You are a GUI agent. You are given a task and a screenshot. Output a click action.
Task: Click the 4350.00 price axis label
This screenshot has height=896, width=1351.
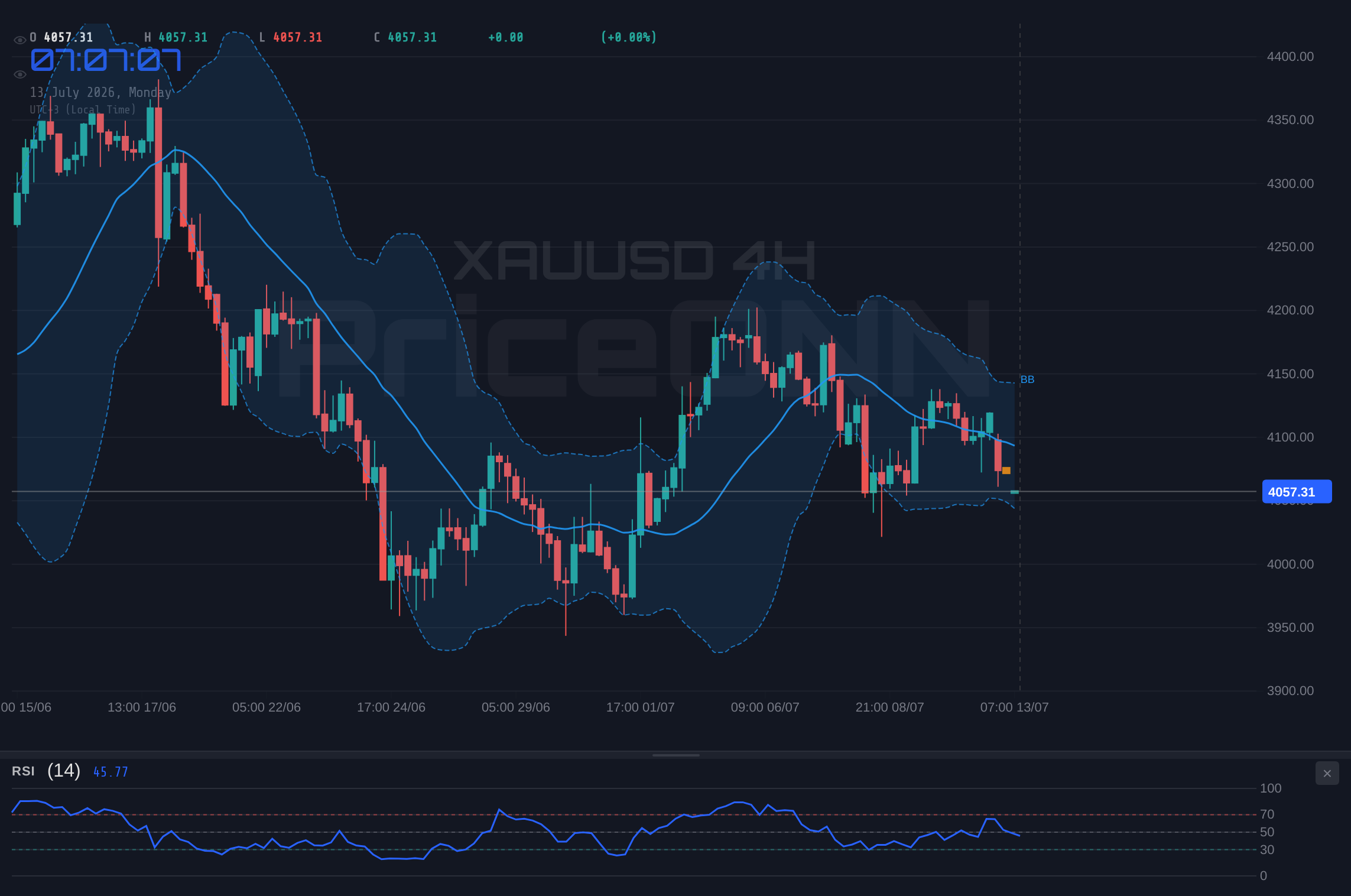coord(1290,120)
